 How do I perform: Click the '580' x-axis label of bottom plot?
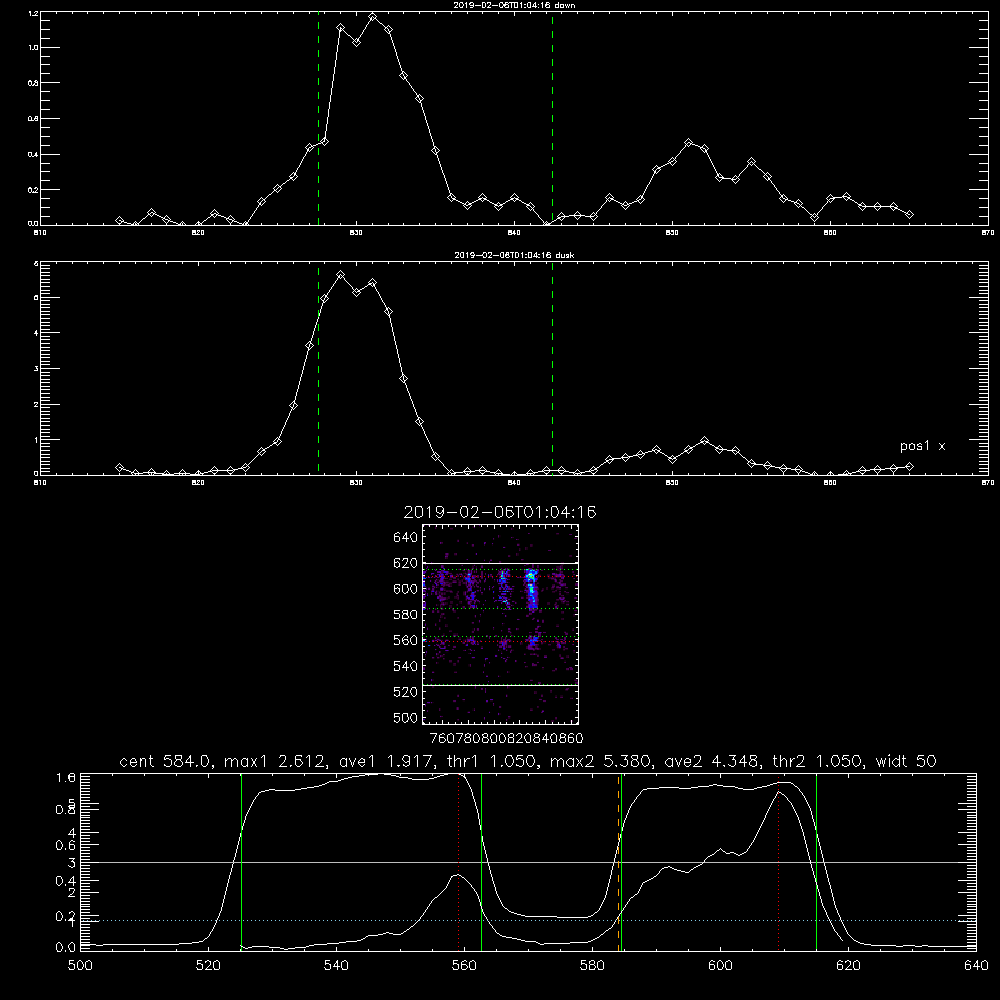coord(592,966)
